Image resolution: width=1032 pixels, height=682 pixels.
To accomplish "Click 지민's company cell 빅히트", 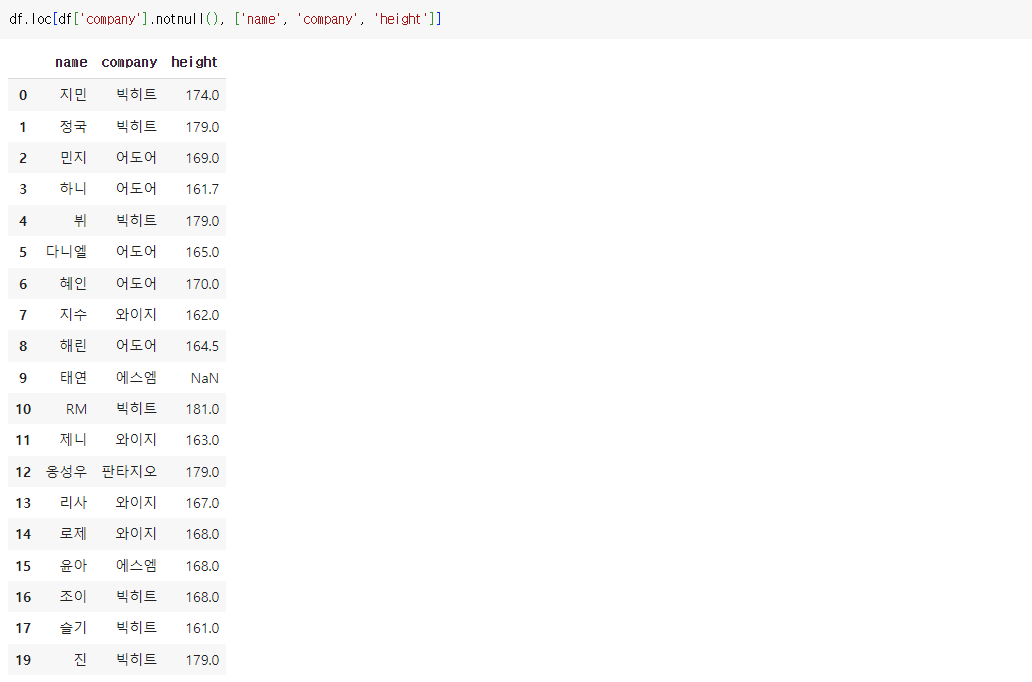I will (x=136, y=95).
